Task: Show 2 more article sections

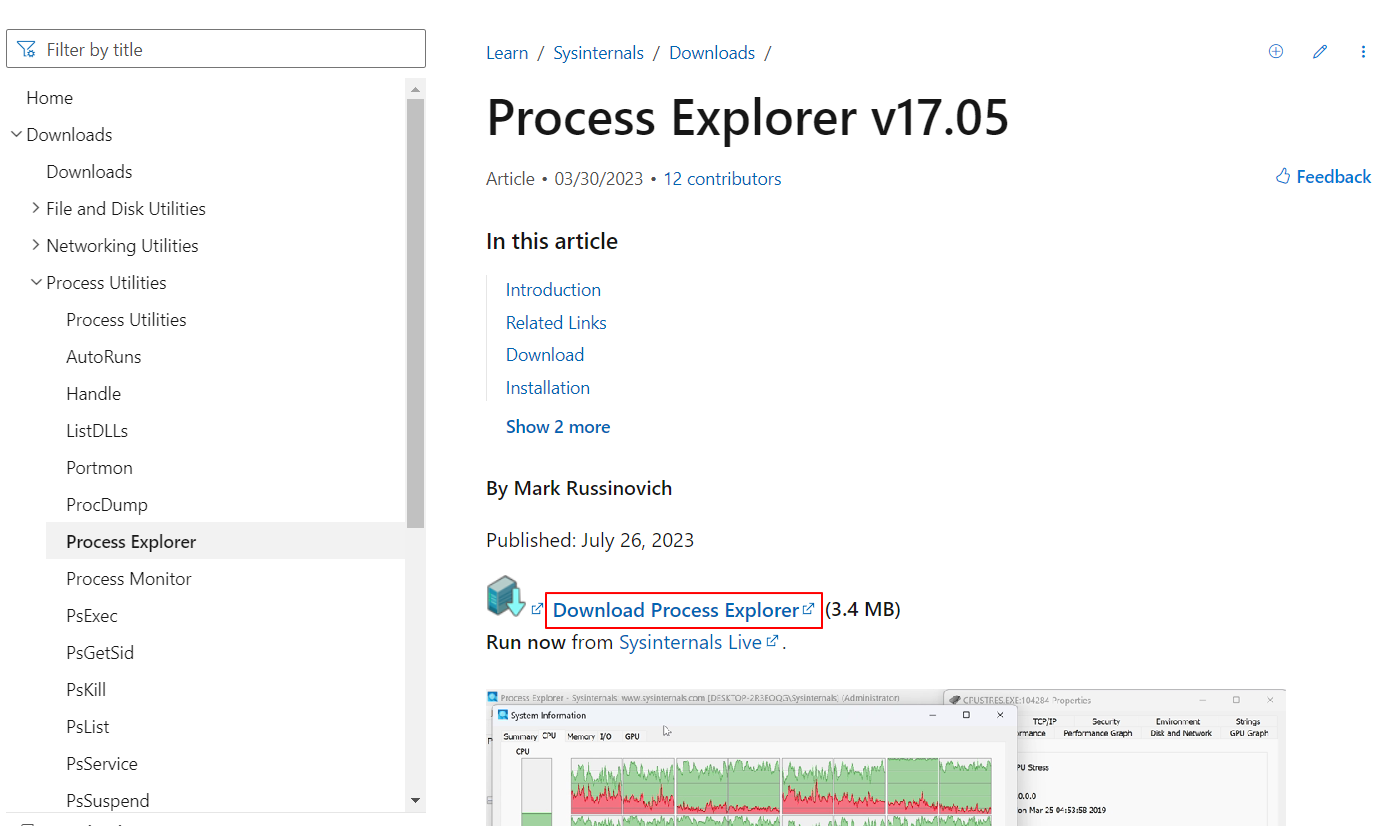Action: tap(558, 427)
